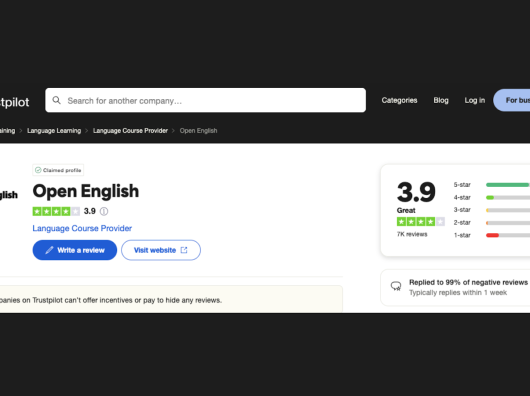
Task: Click the star rating under Great label
Action: point(420,222)
